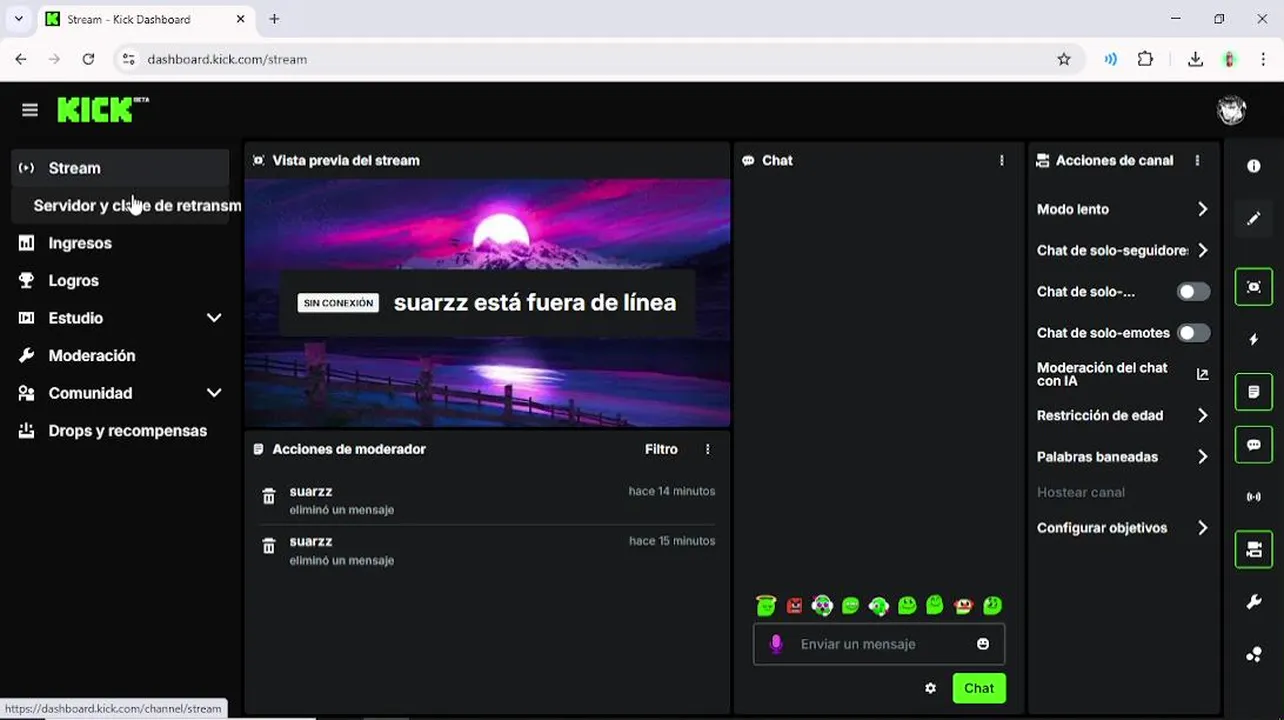Go back with the browser back arrow
1284x720 pixels.
[x=21, y=59]
